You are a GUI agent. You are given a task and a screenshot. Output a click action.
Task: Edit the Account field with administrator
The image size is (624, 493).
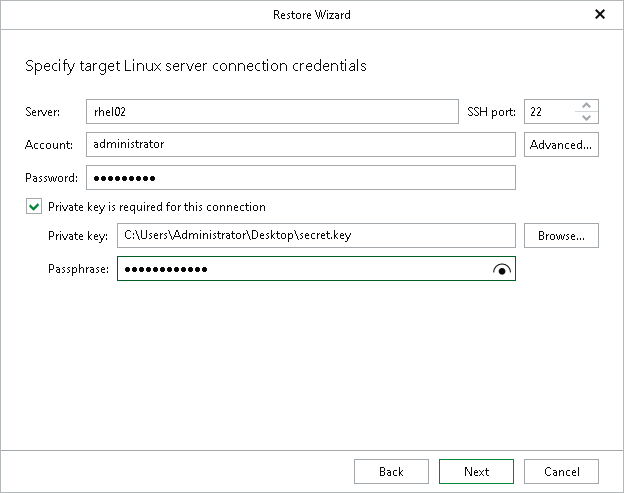coord(301,144)
